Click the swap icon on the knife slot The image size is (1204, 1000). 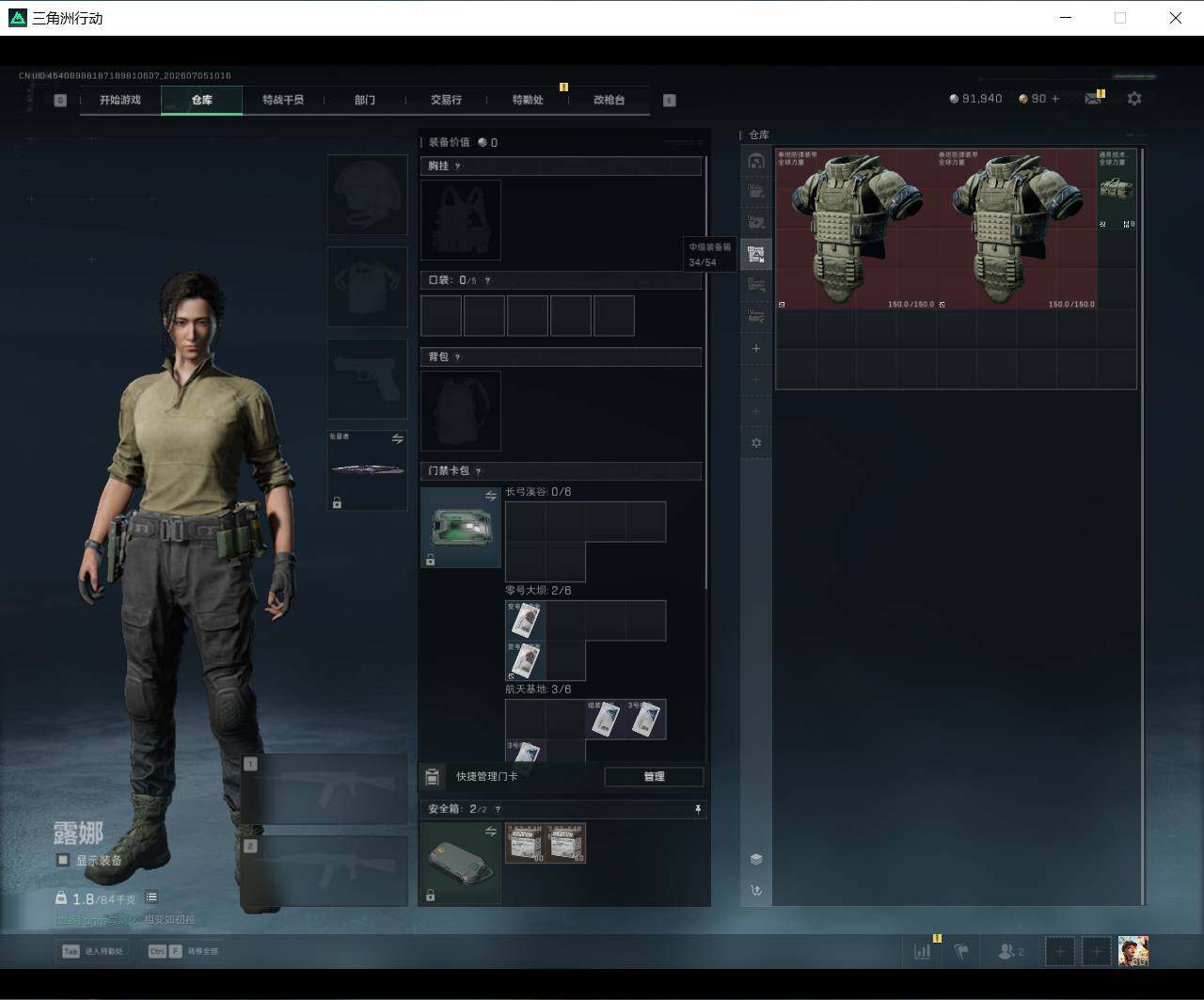tap(398, 439)
